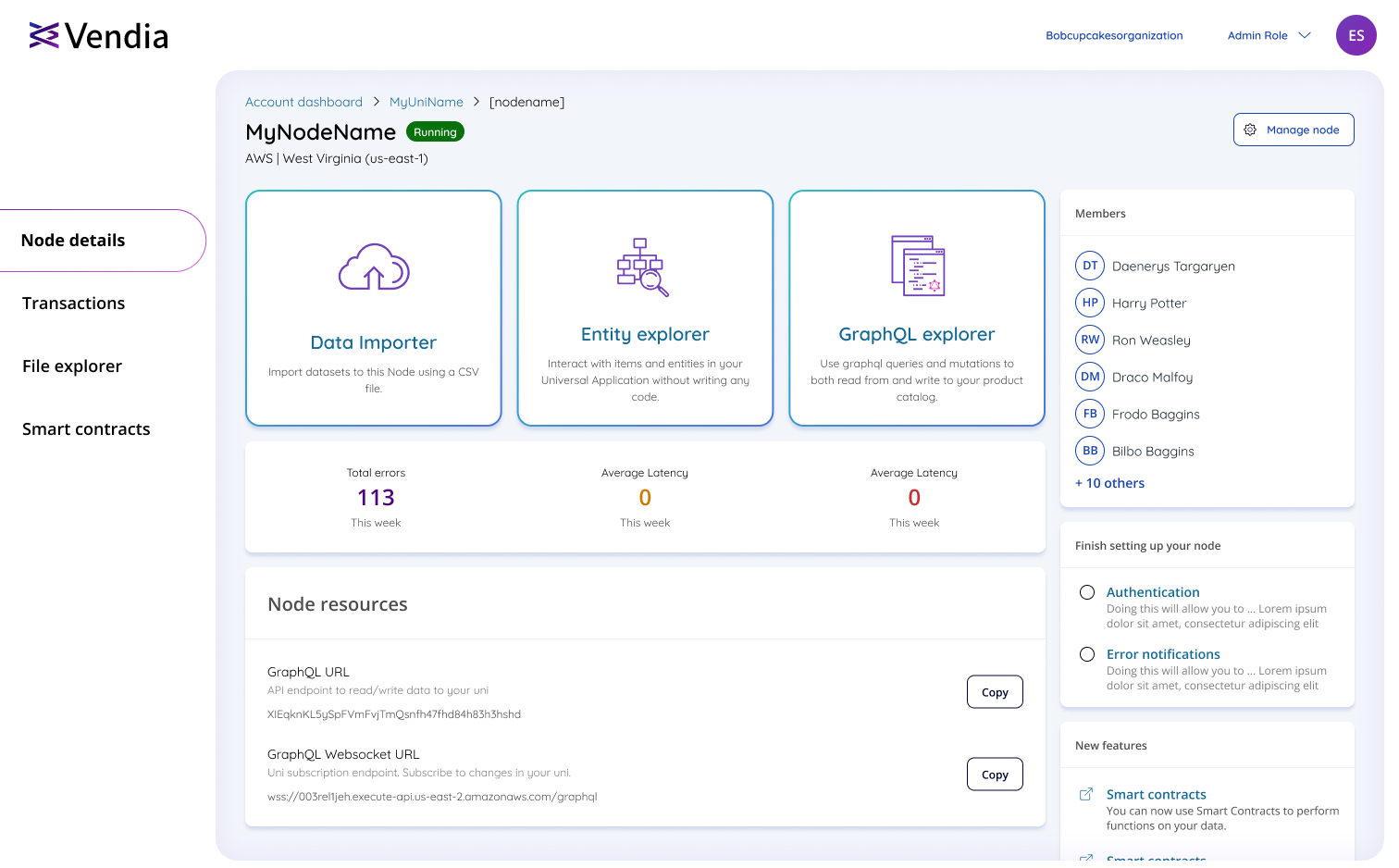Click the Node resources heading
1399x868 pixels.
tap(338, 604)
